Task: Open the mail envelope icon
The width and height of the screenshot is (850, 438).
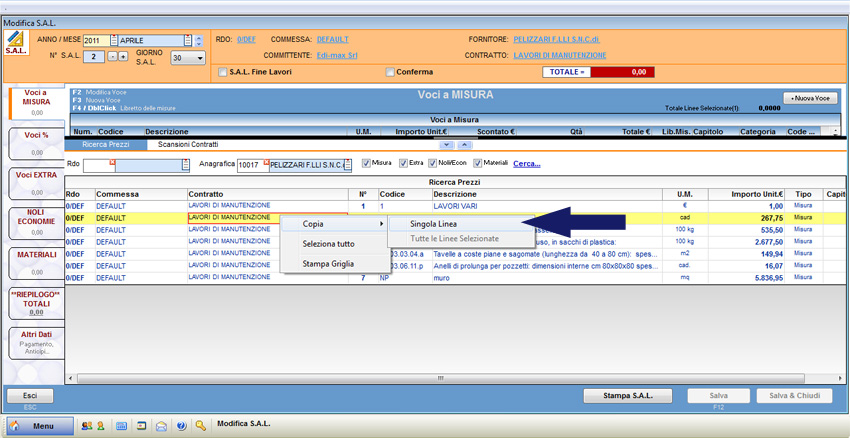Action: tap(161, 425)
